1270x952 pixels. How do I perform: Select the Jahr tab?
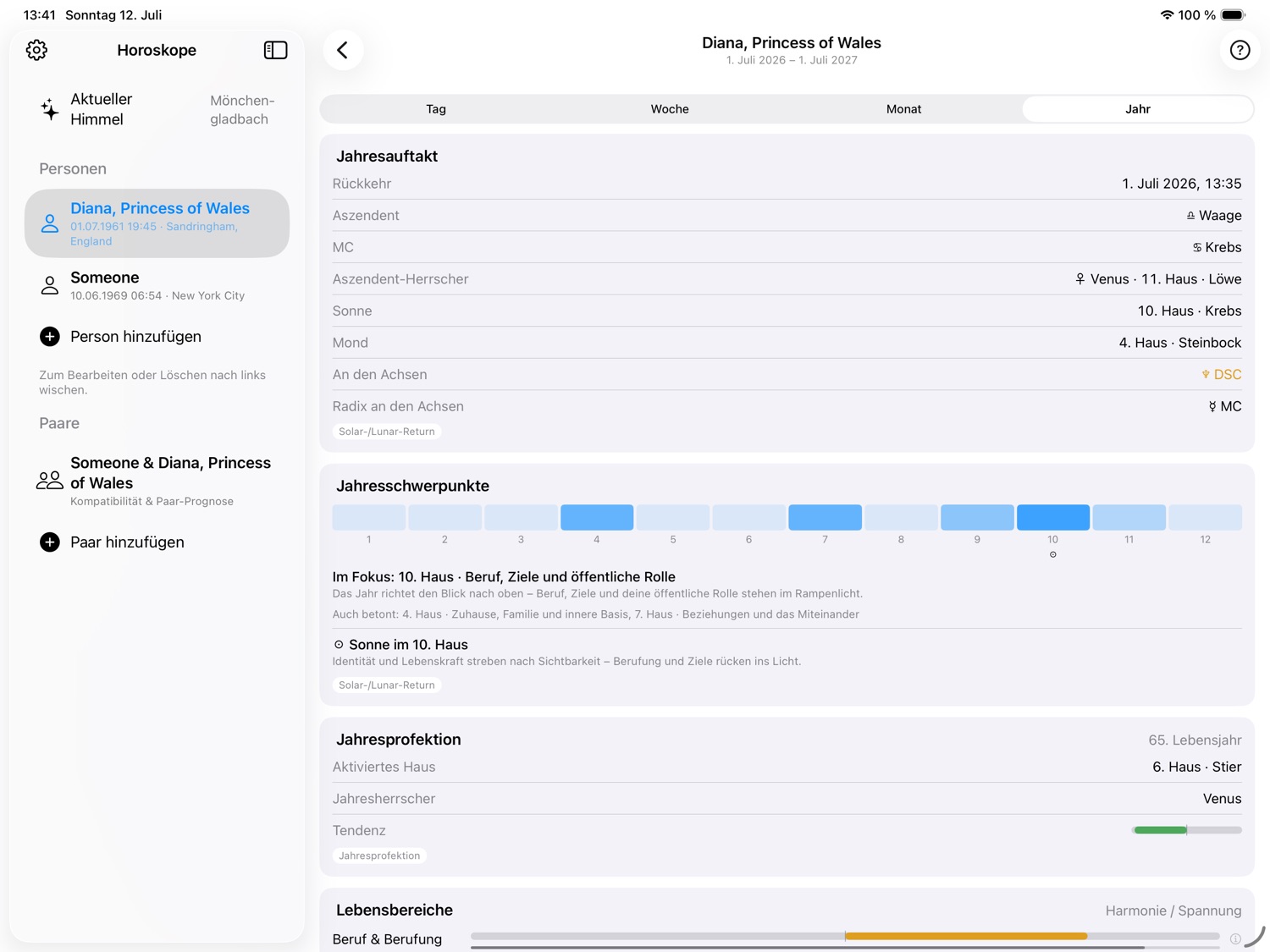click(x=1137, y=109)
